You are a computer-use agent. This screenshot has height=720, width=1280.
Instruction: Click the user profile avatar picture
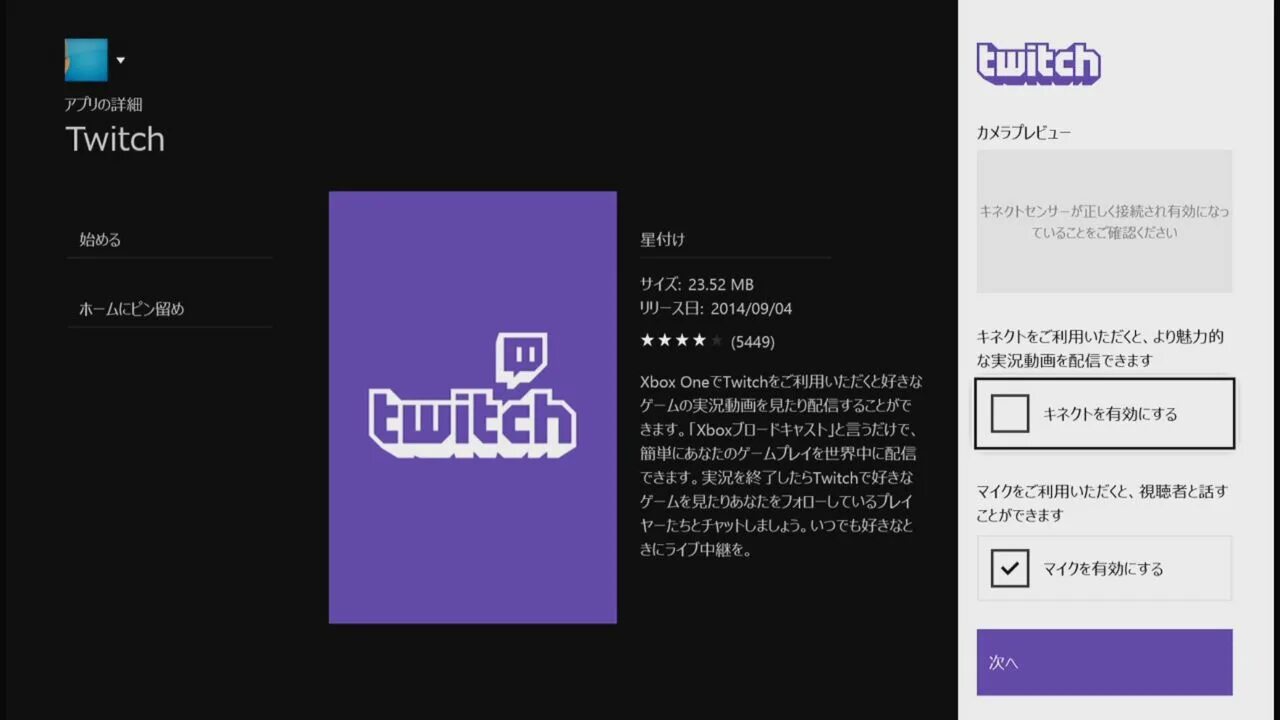[86, 60]
